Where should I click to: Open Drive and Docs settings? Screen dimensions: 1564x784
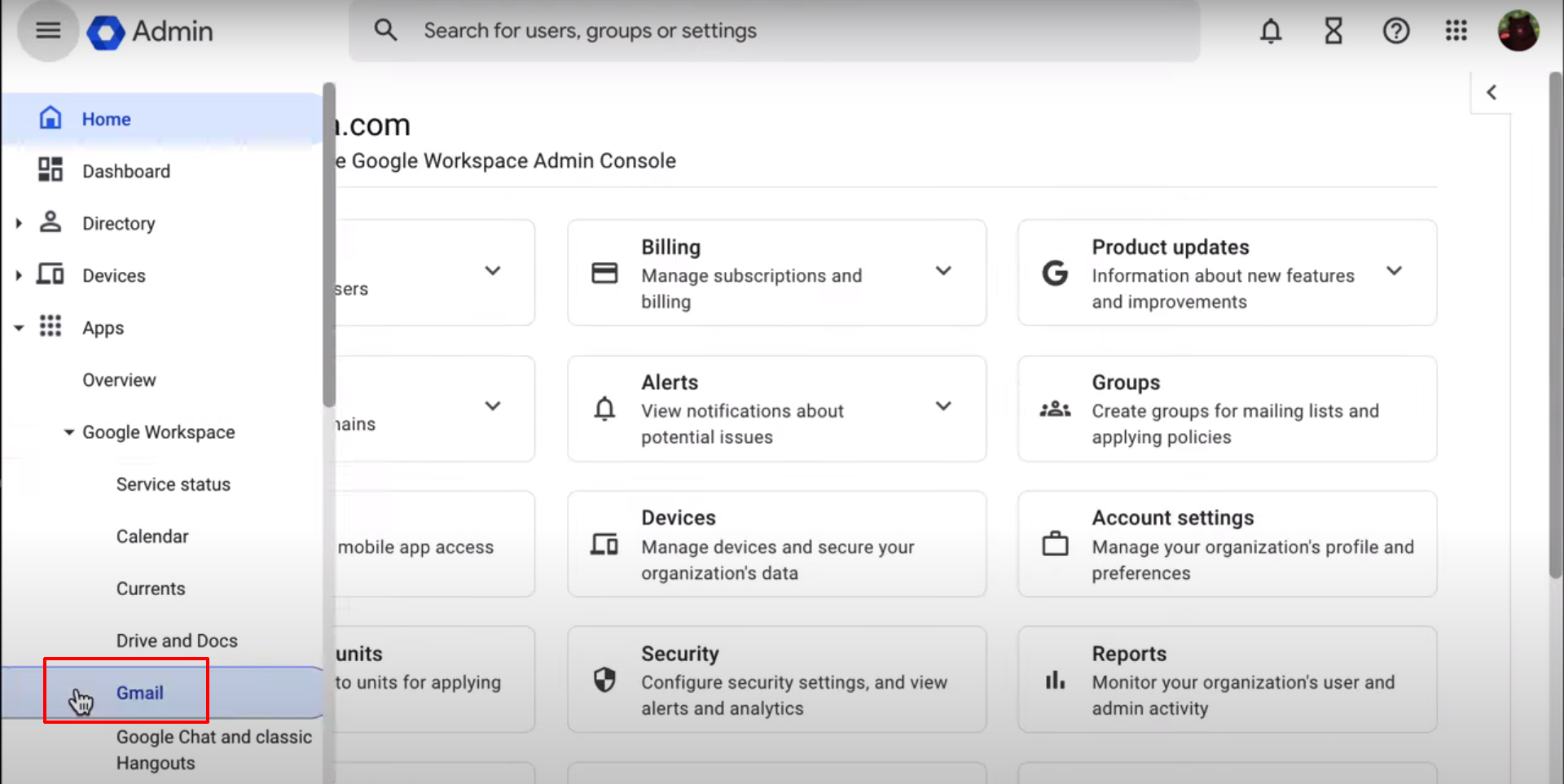coord(177,641)
